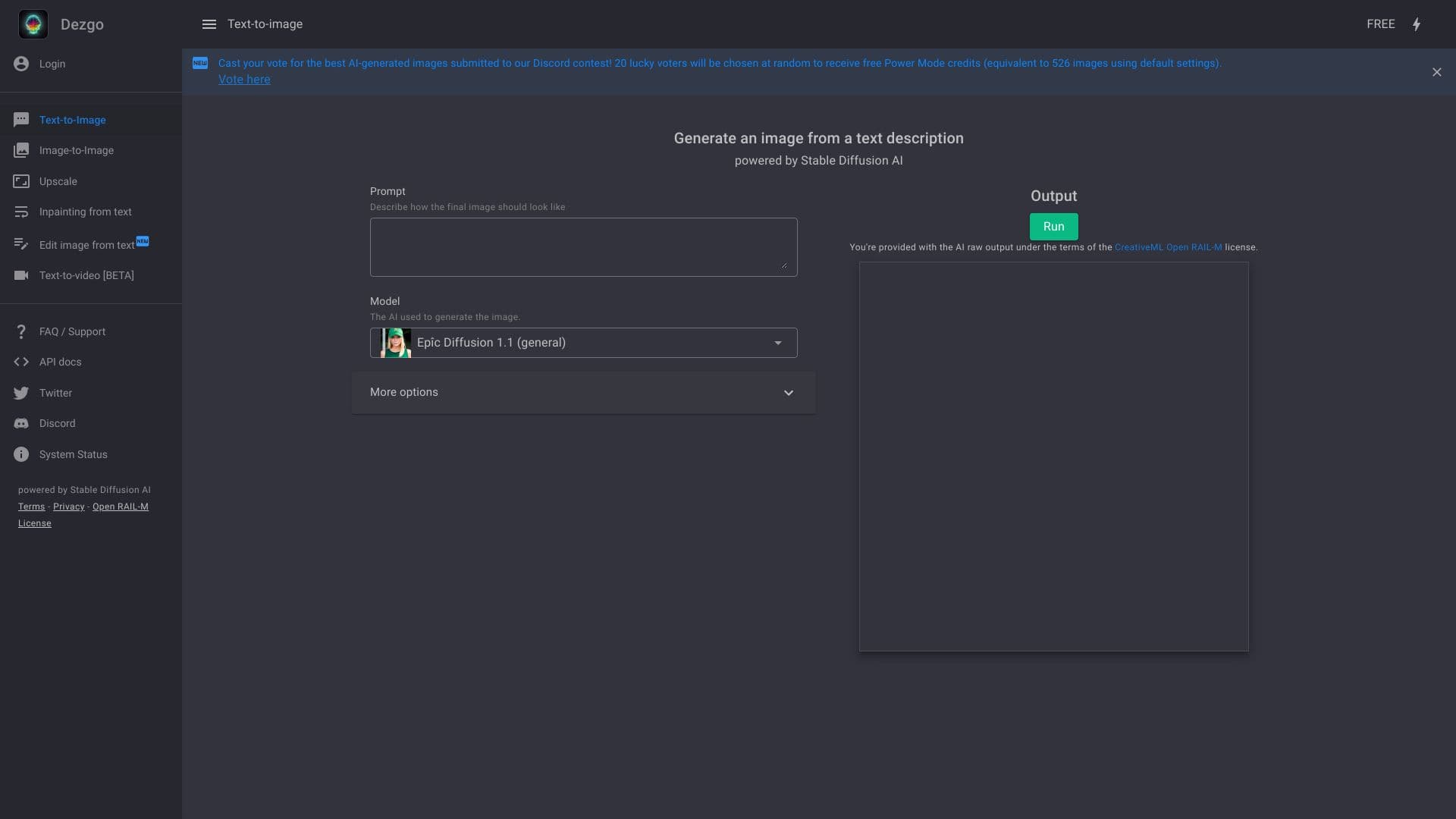Click the FAQ / Support icon
The image size is (1456, 819).
pos(20,331)
